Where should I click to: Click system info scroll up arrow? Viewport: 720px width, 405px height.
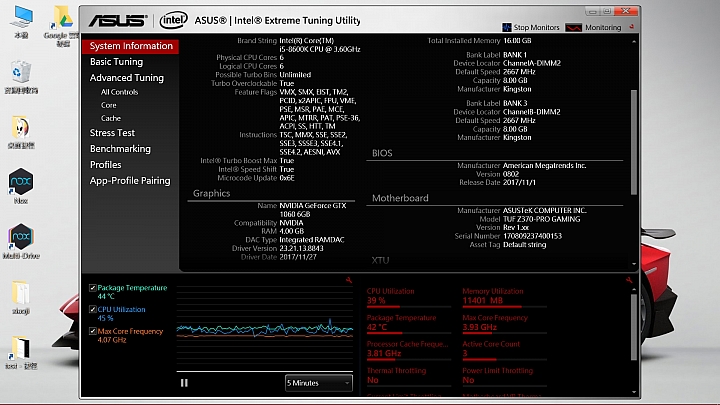coord(634,41)
